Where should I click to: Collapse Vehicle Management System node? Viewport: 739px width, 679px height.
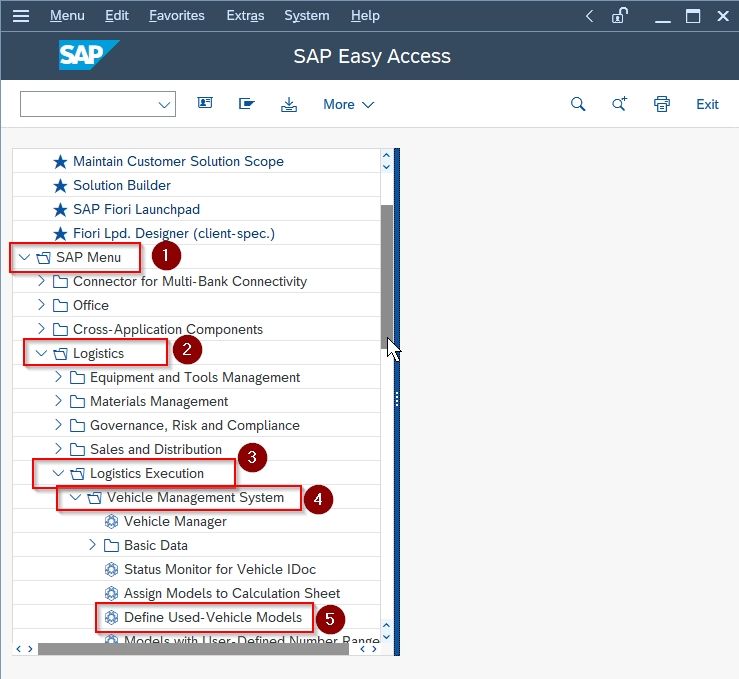[75, 497]
